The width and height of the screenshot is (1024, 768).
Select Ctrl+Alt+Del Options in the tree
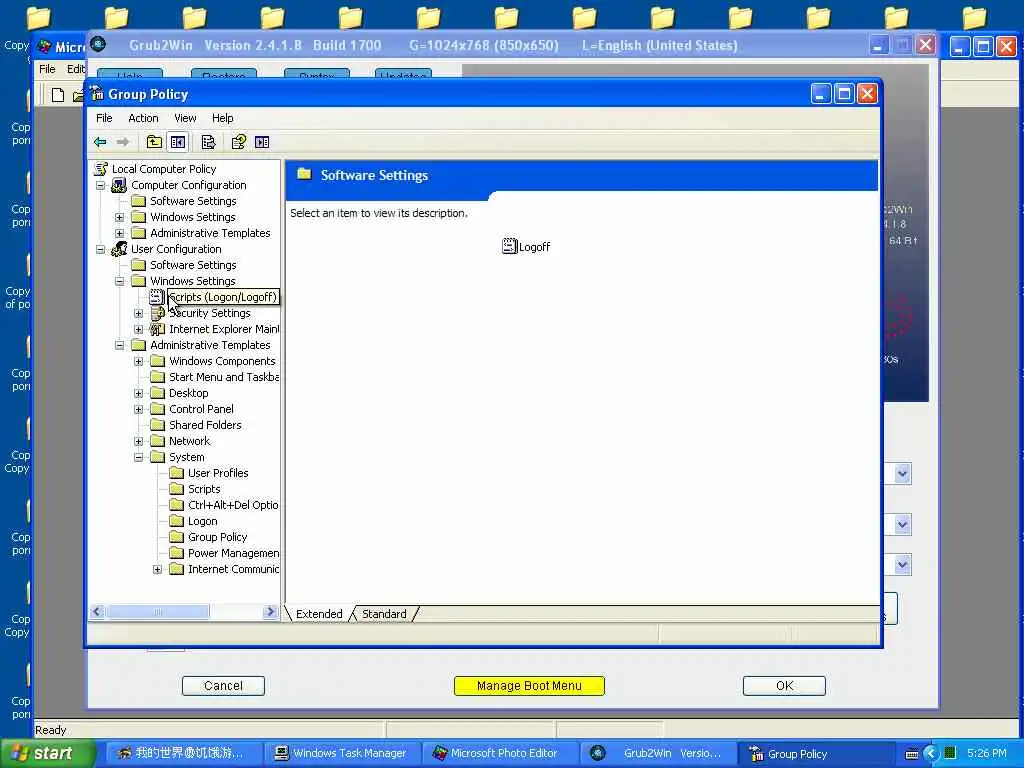click(232, 505)
